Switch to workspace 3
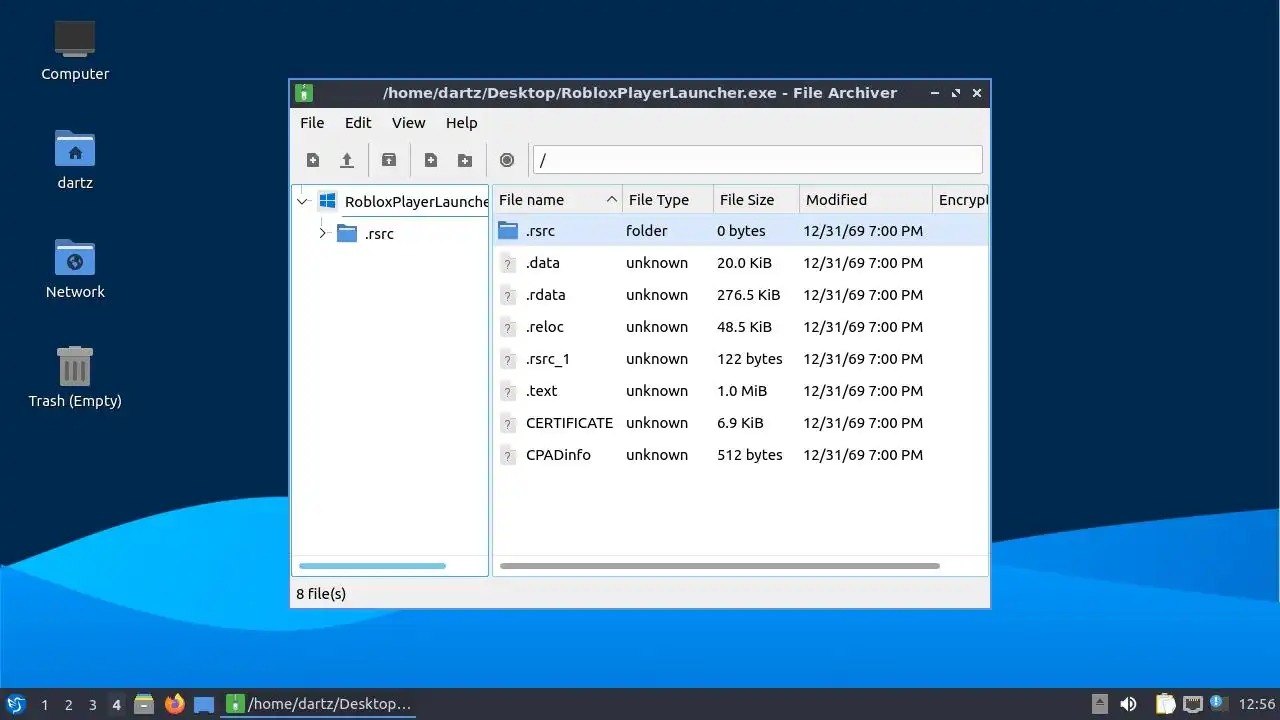Image resolution: width=1280 pixels, height=720 pixels. point(92,704)
